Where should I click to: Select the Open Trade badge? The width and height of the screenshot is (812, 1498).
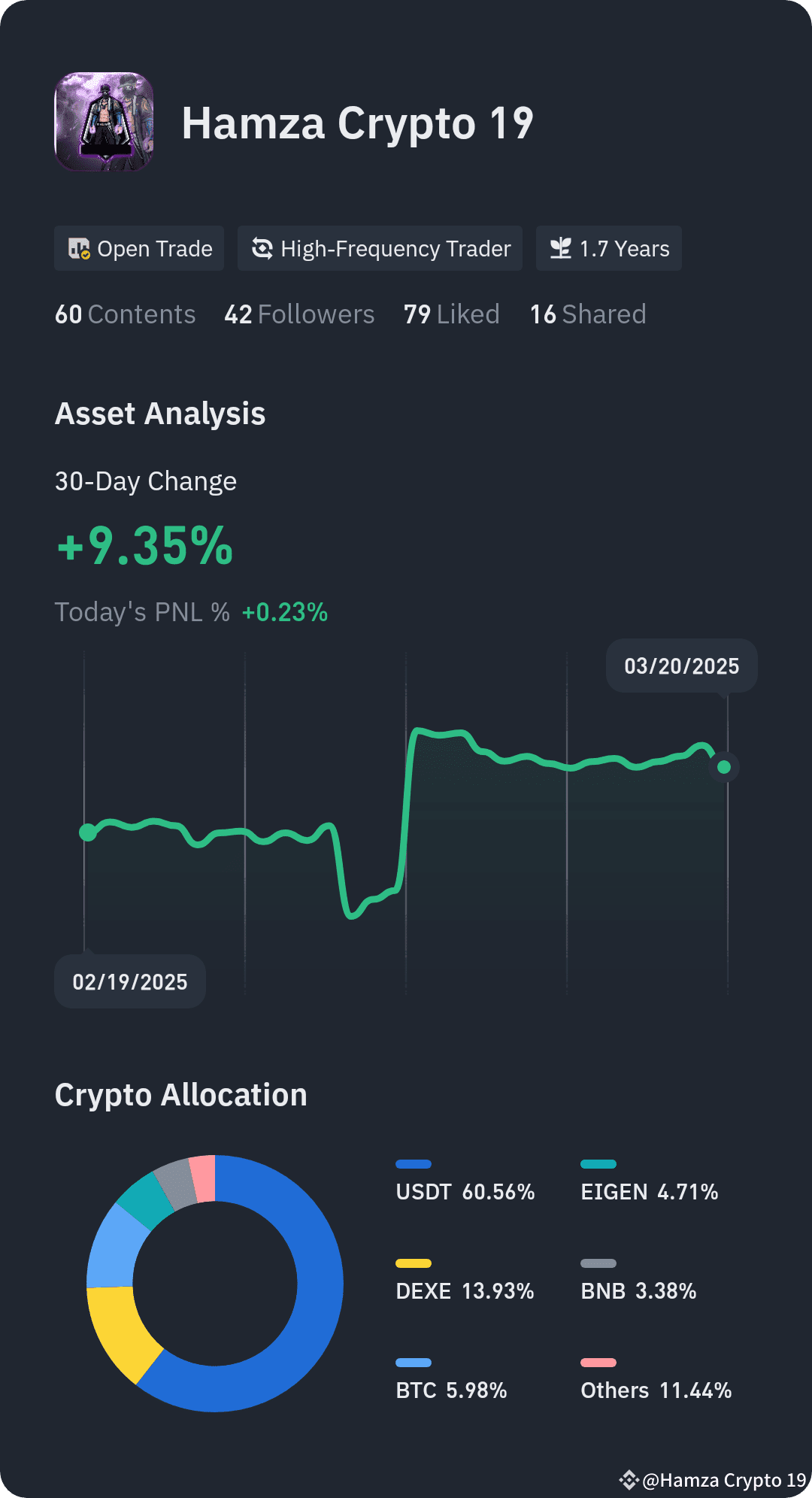coord(139,248)
